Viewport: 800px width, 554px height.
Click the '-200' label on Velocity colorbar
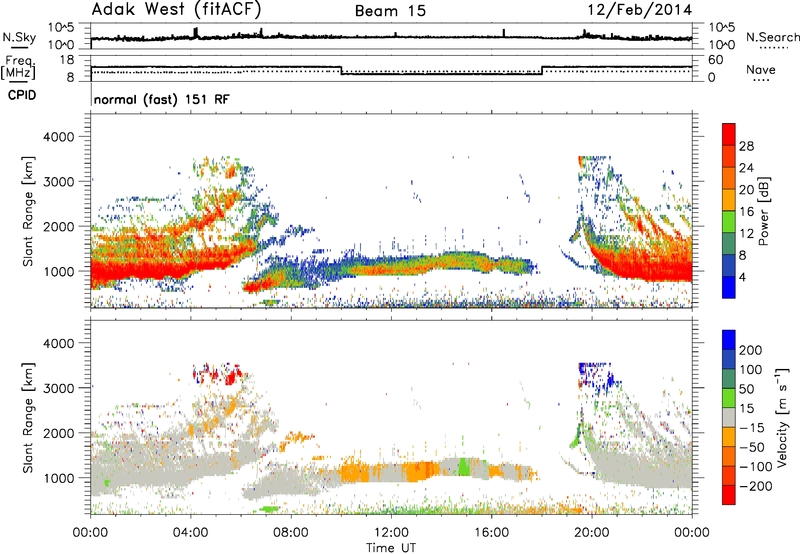756,486
